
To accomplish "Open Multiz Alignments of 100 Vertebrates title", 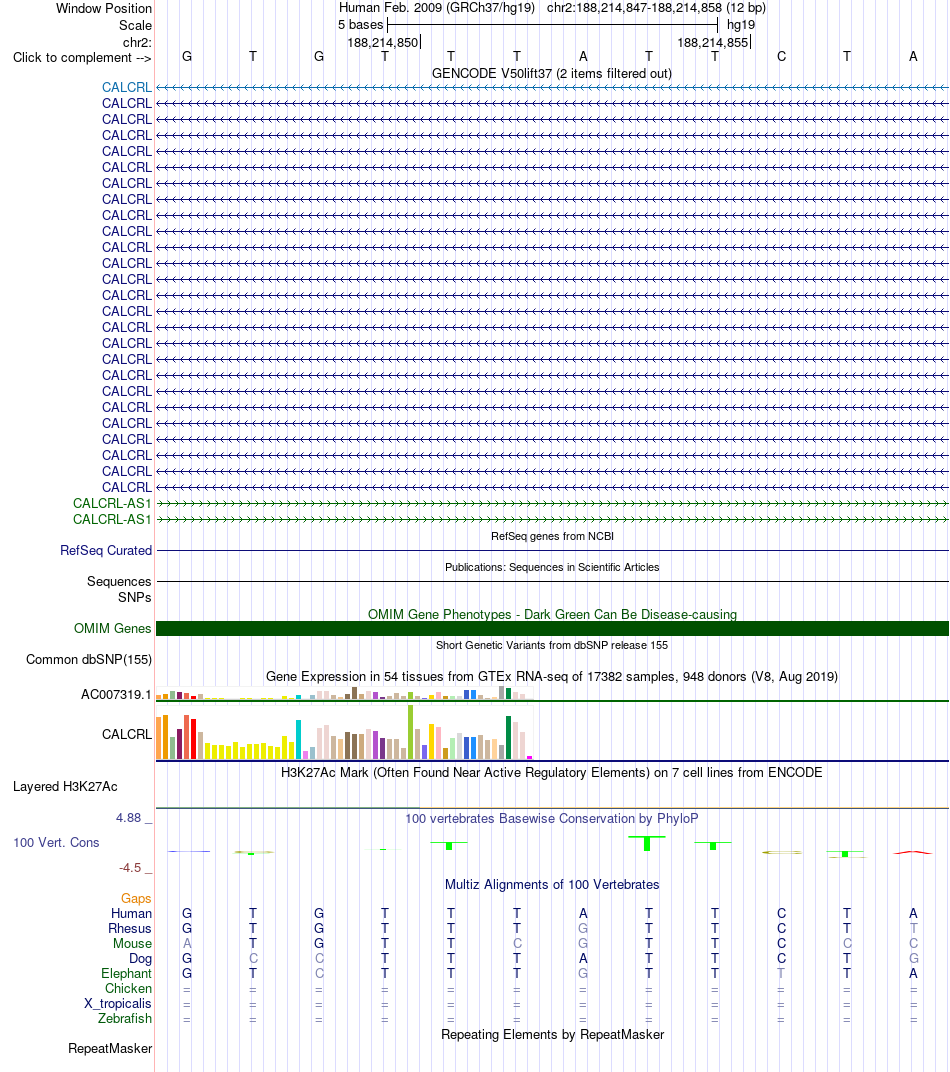I will [552, 884].
